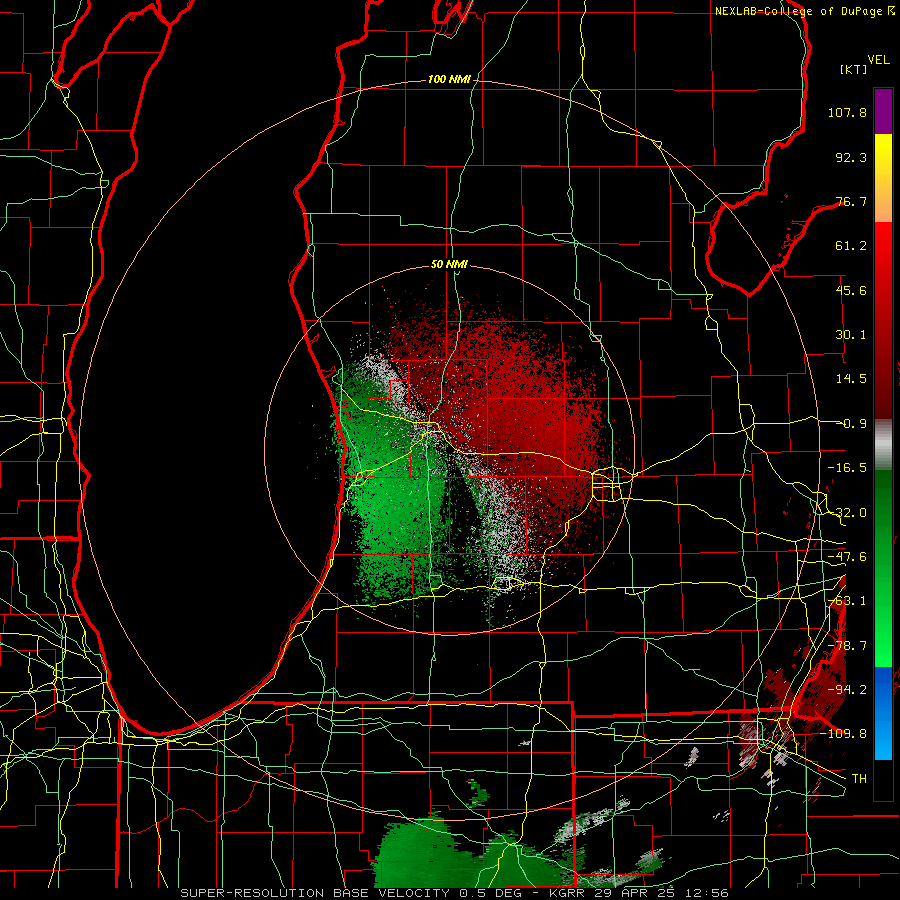Viewport: 900px width, 900px height.
Task: Click the gray segment of the velocity color bar
Action: [x=883, y=445]
